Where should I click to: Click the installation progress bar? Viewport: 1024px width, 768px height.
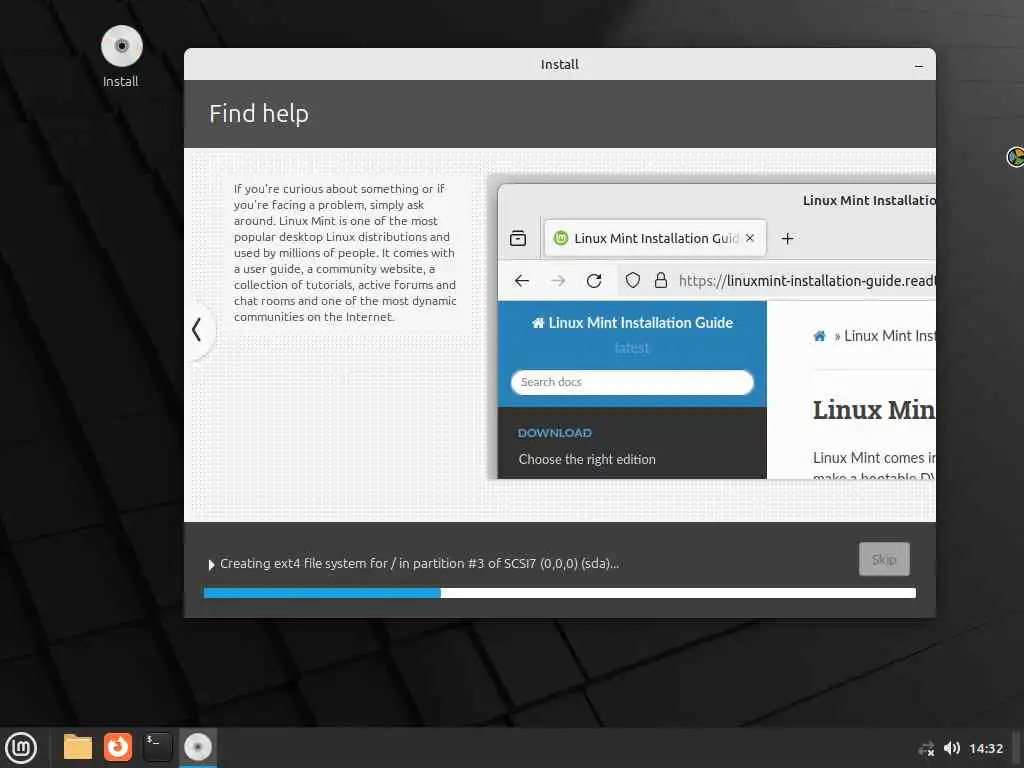click(560, 593)
